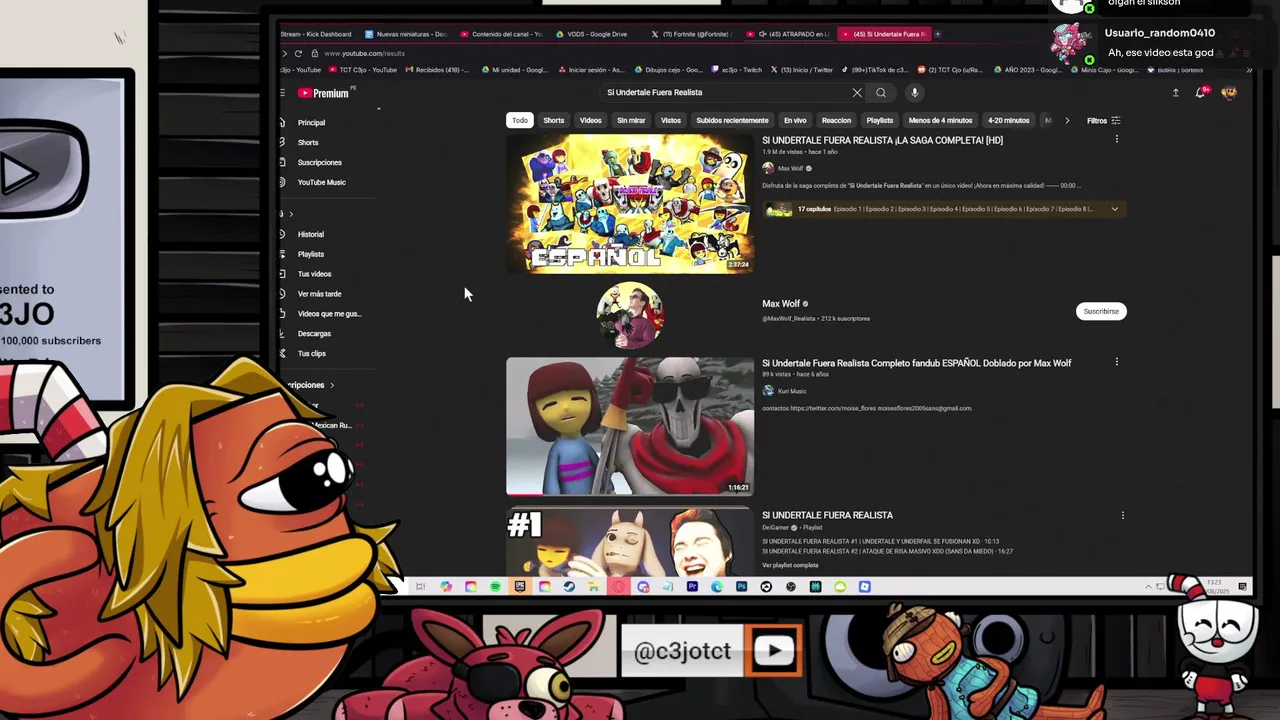Select the Shorts filter chip
The image size is (1280, 720).
554,120
